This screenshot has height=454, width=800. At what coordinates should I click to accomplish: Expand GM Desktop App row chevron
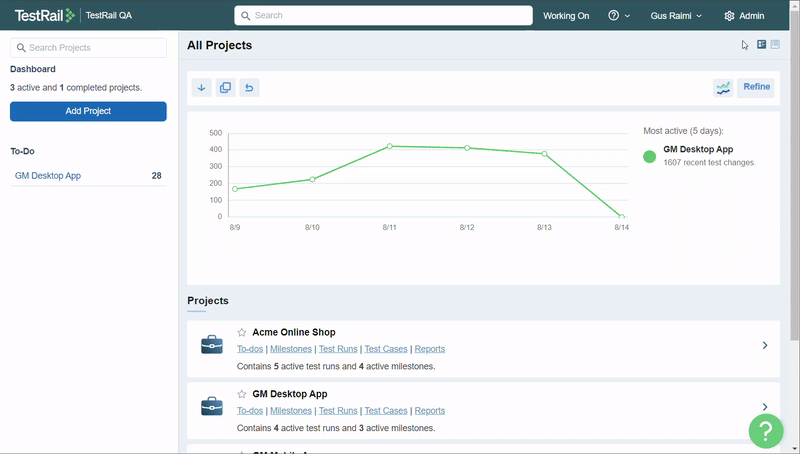coord(765,407)
